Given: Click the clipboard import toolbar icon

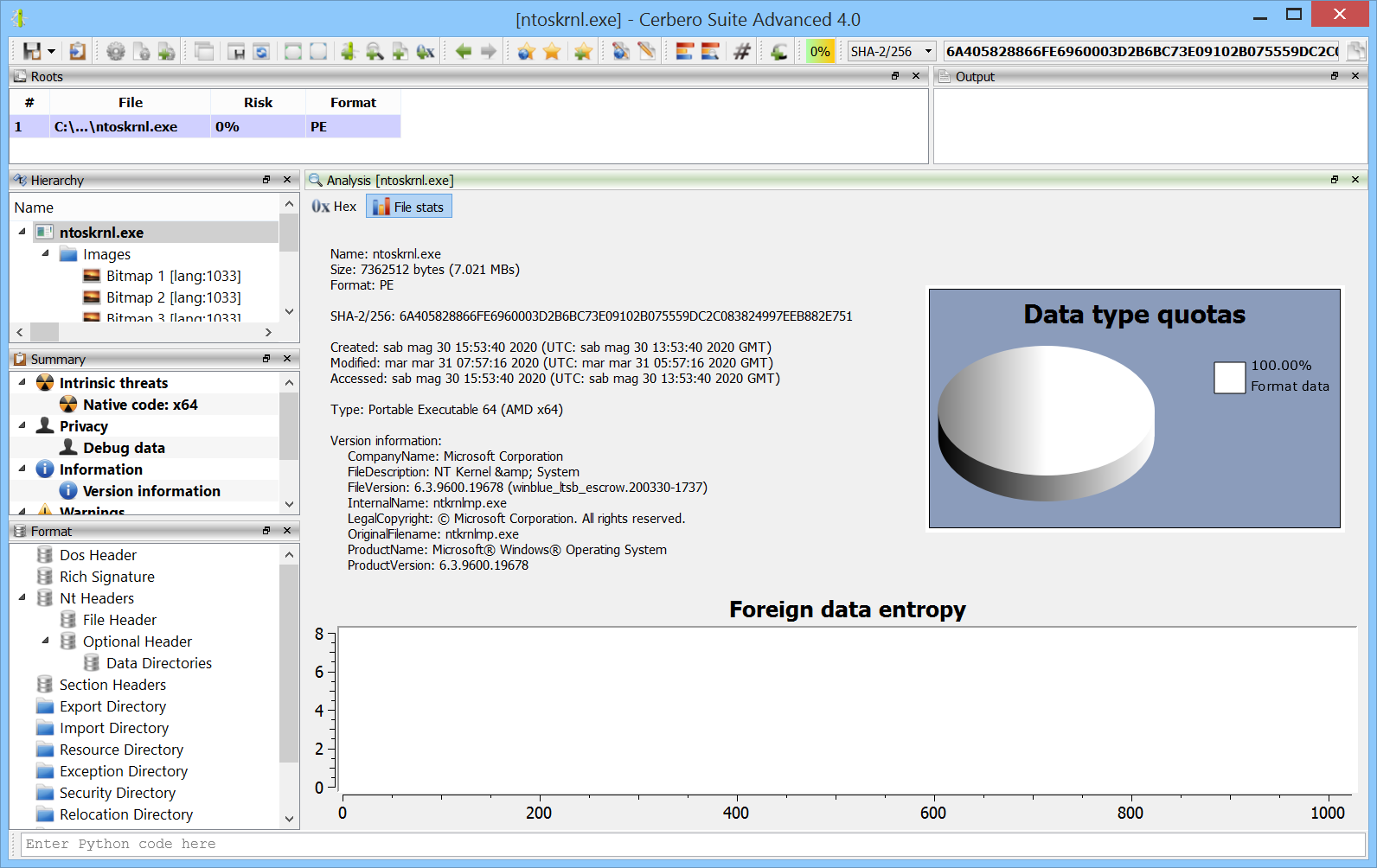Looking at the screenshot, I should tap(78, 51).
